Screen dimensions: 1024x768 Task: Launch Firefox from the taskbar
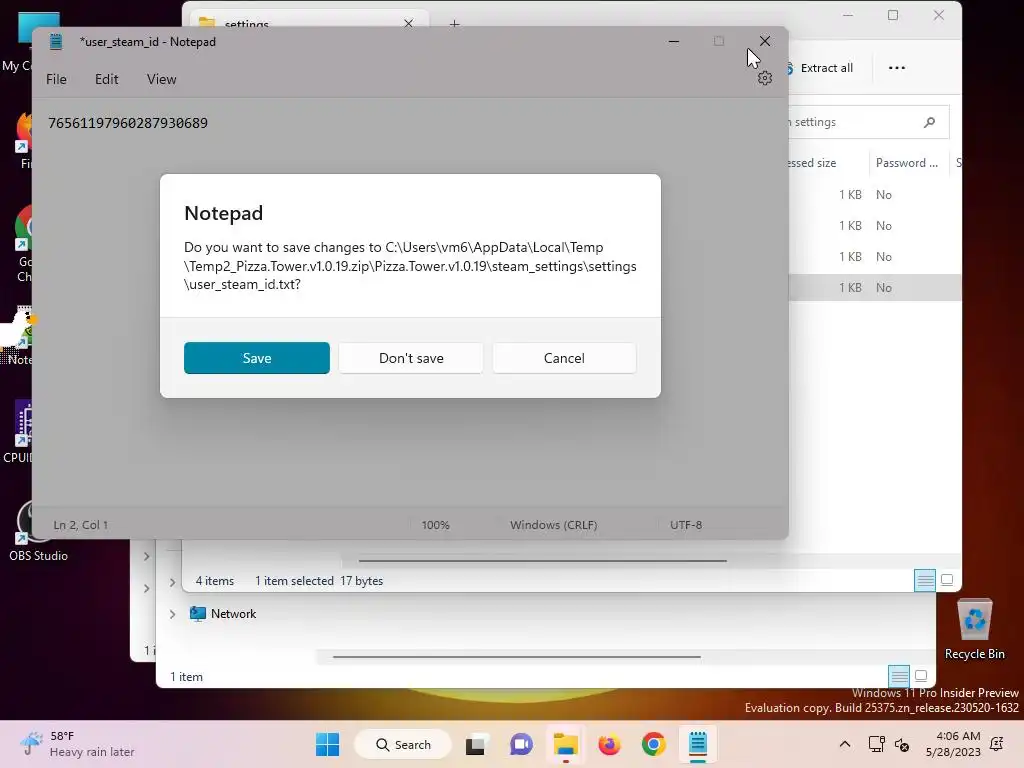pos(609,744)
